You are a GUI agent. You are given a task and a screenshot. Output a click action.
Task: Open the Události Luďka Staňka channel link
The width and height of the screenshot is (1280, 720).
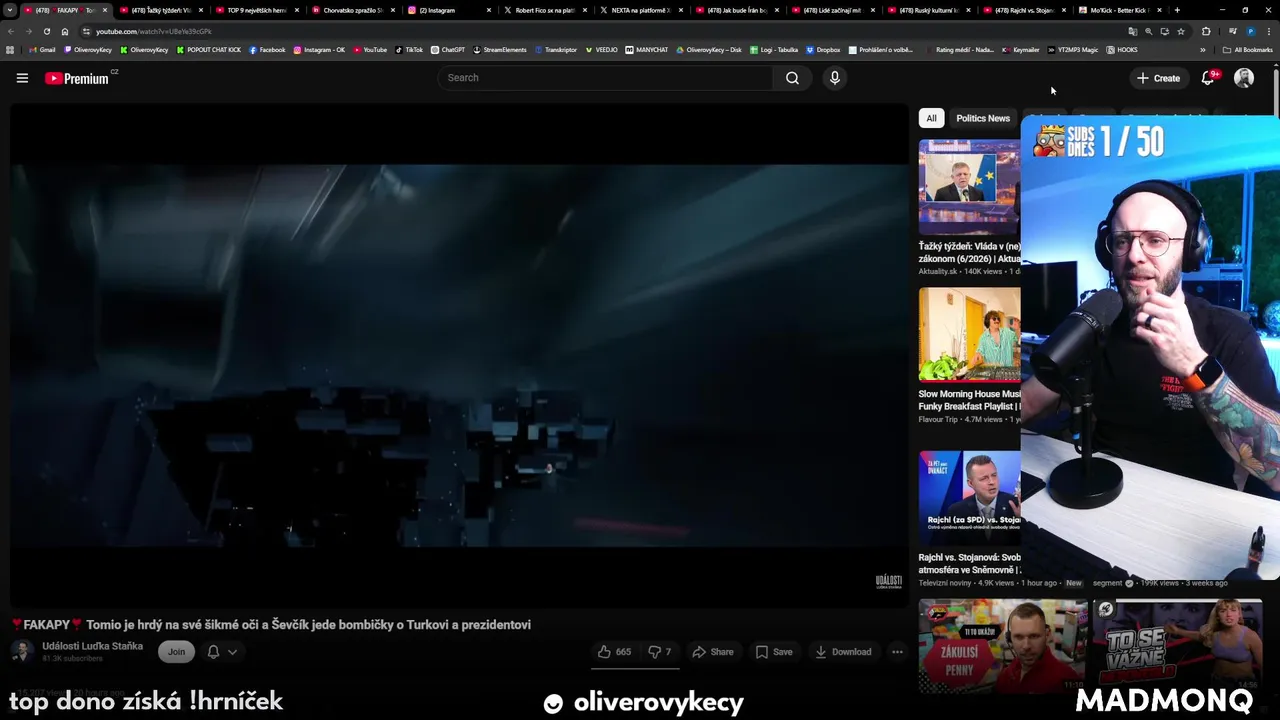(92, 646)
